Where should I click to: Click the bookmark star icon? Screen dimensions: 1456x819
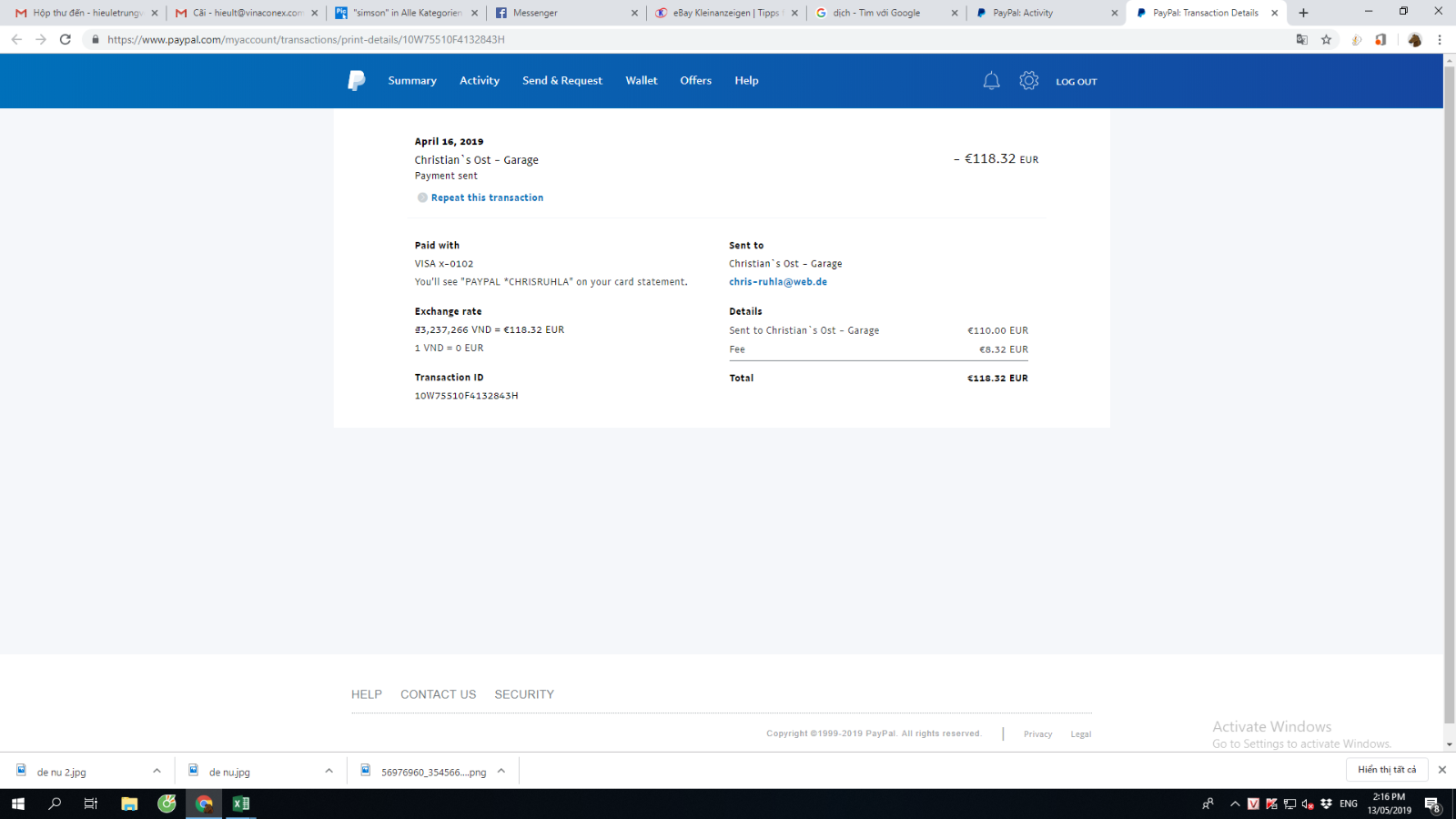1326,39
